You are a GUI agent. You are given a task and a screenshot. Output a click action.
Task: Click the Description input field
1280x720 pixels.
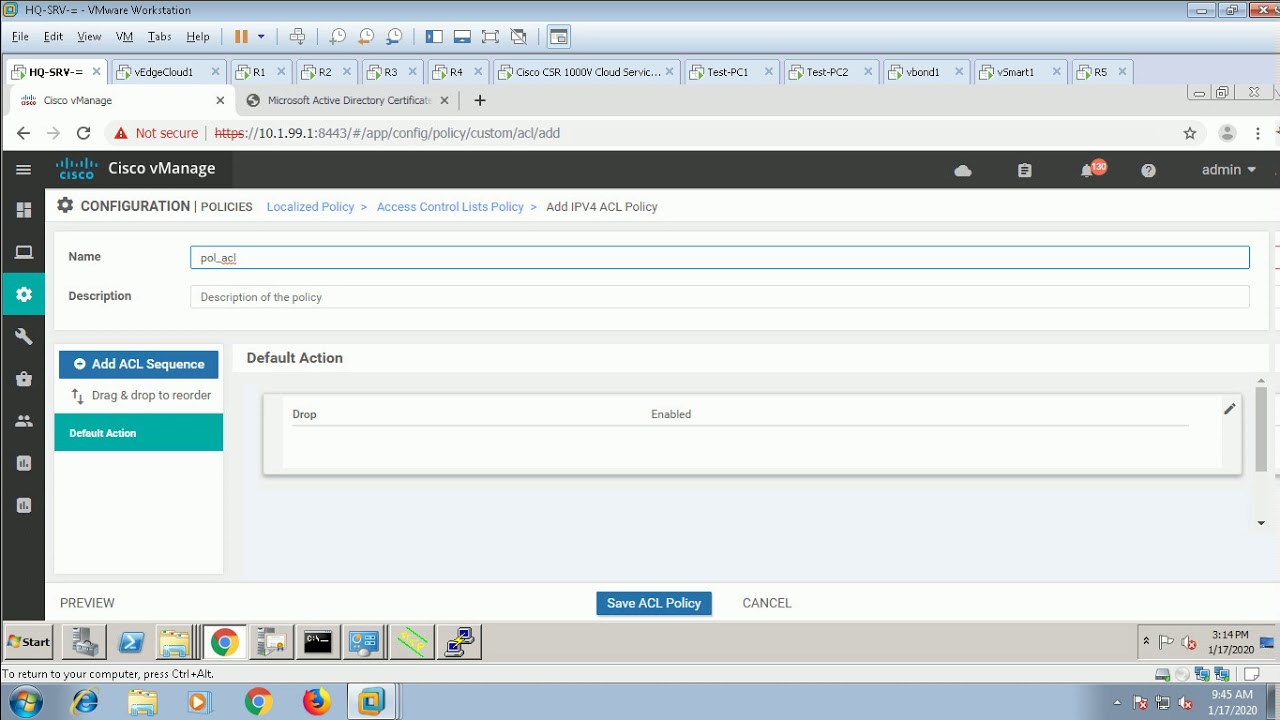tap(720, 297)
